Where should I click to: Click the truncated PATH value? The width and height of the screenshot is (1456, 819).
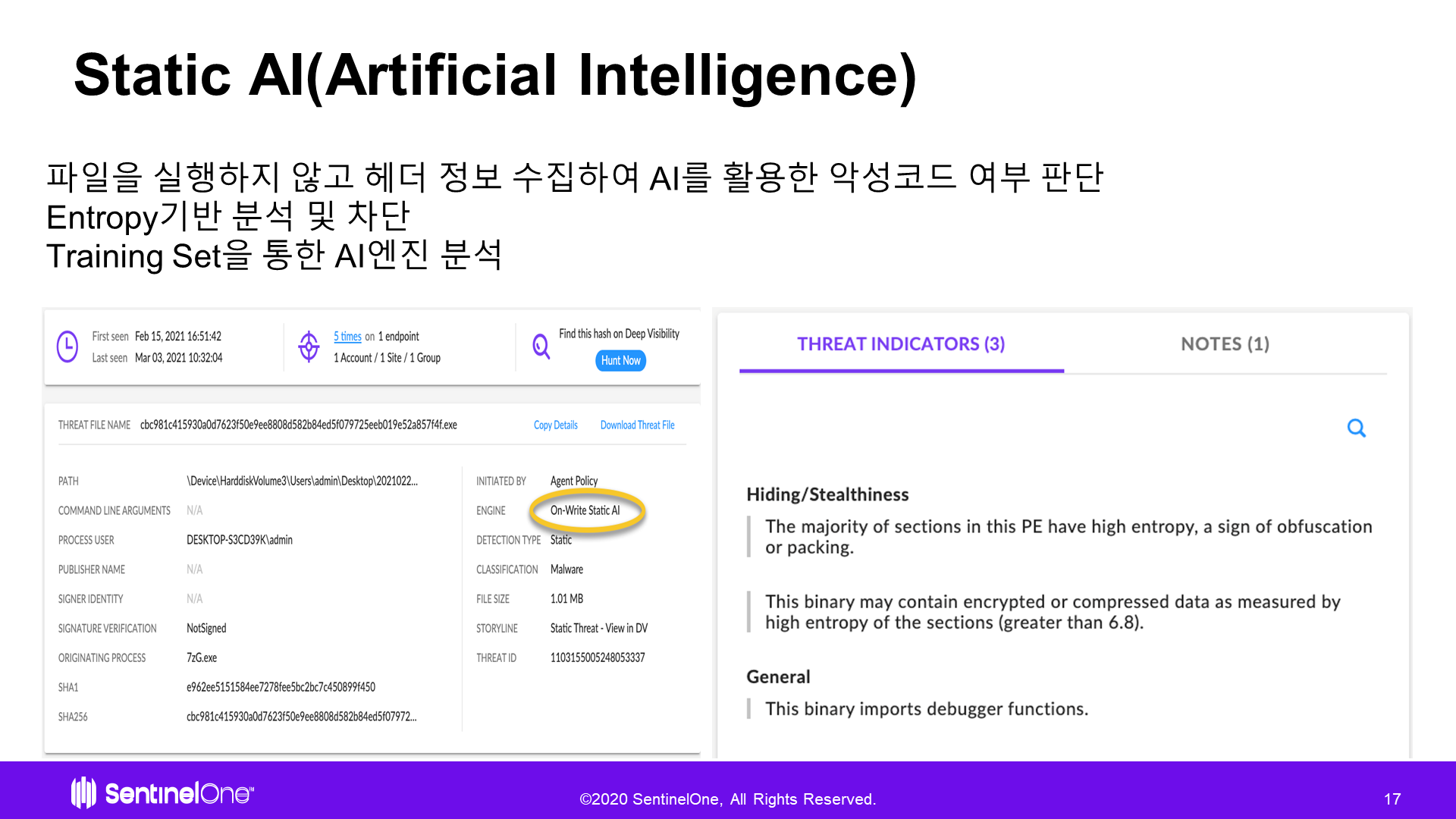[302, 482]
